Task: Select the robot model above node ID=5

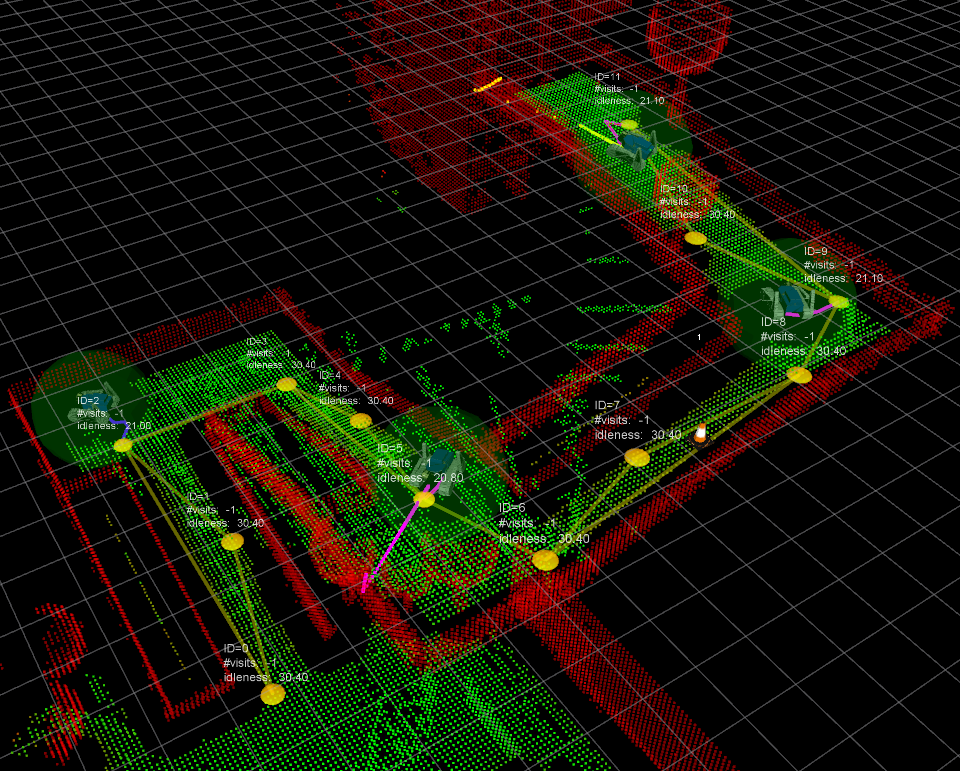Action: (x=439, y=470)
